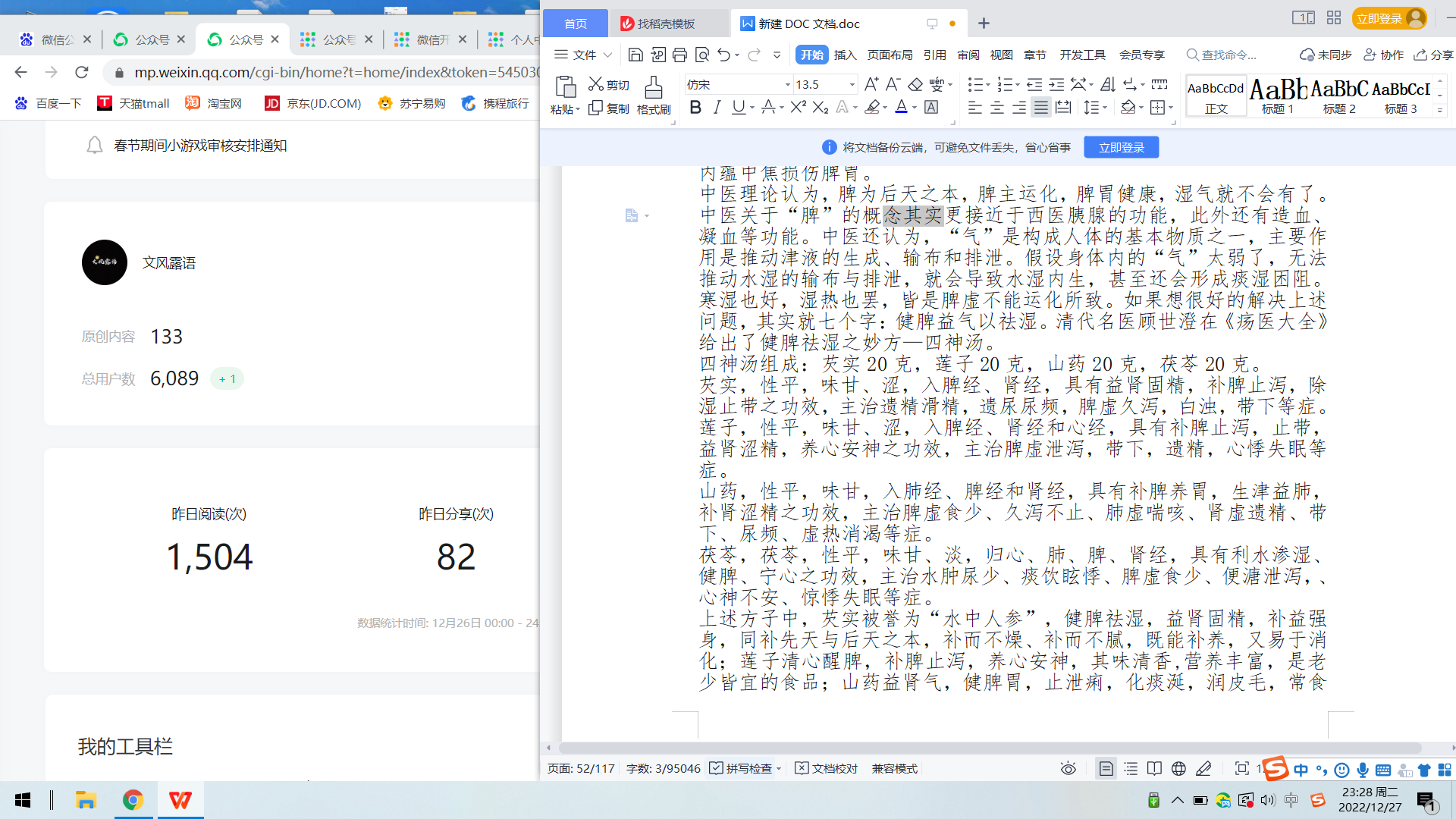This screenshot has height=819, width=1456.
Task: Toggle italic formatting
Action: 717,108
